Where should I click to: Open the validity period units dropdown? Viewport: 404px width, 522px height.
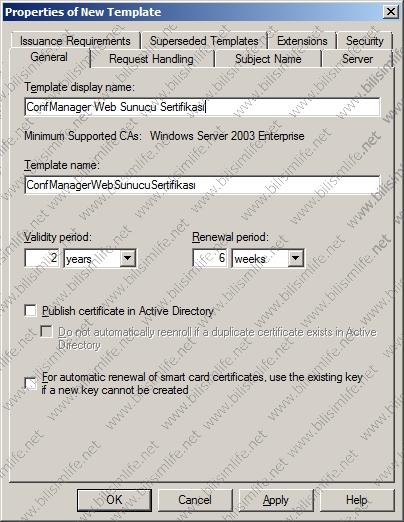(128, 258)
